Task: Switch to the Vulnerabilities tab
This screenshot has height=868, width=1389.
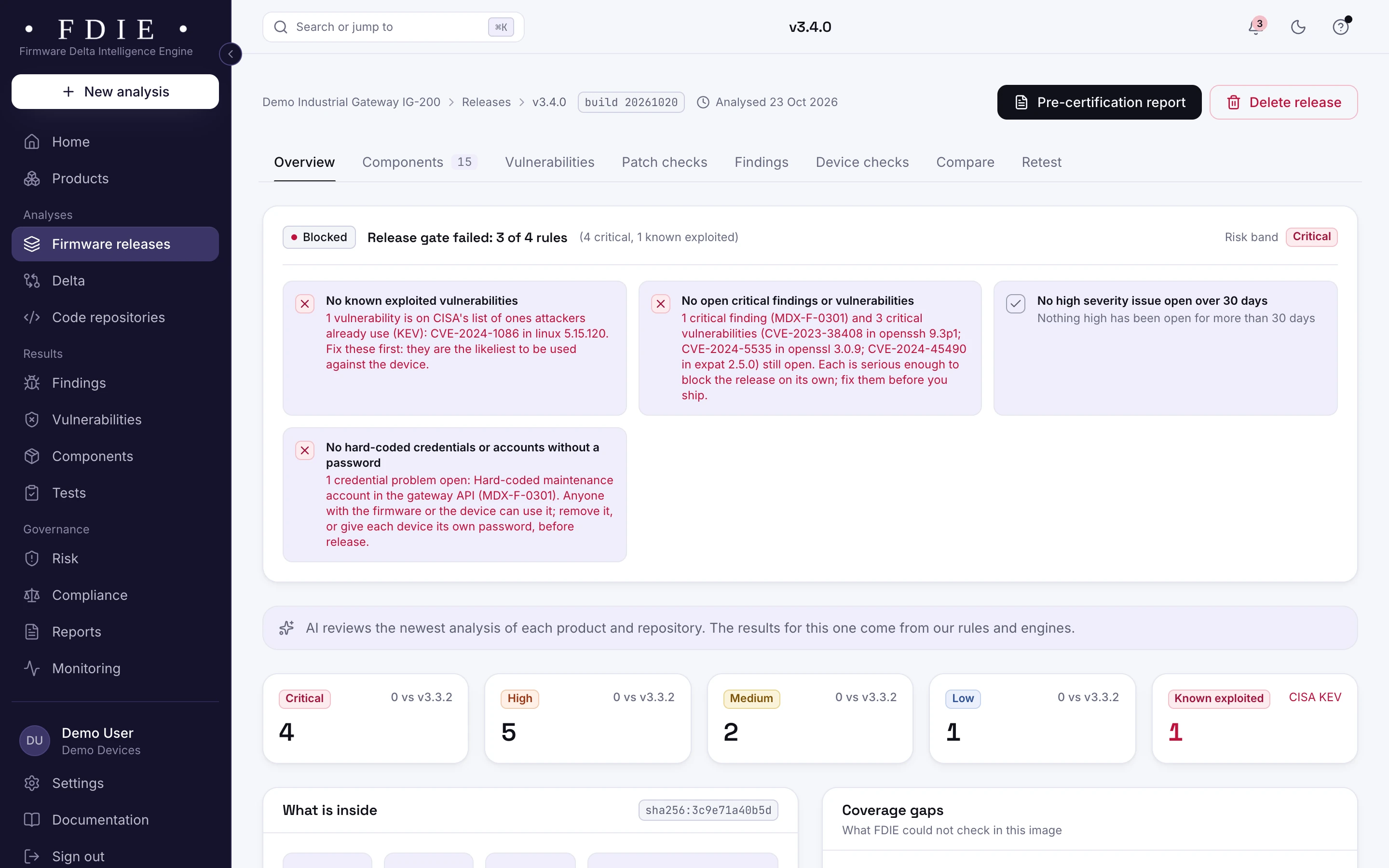Action: pos(549,163)
